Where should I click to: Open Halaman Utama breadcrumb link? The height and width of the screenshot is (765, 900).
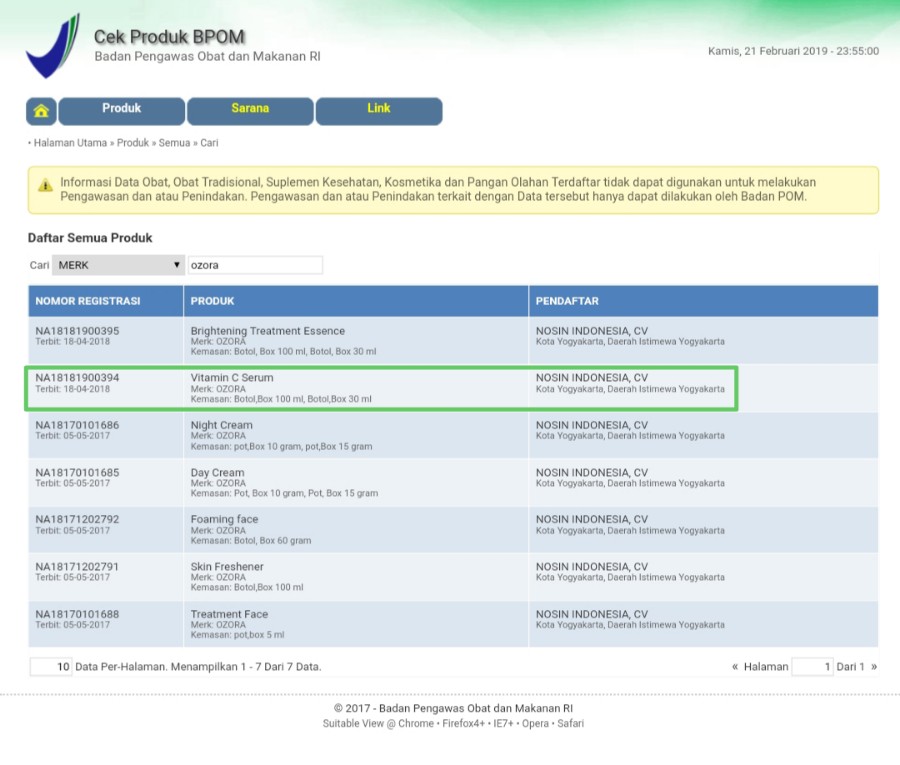click(70, 143)
